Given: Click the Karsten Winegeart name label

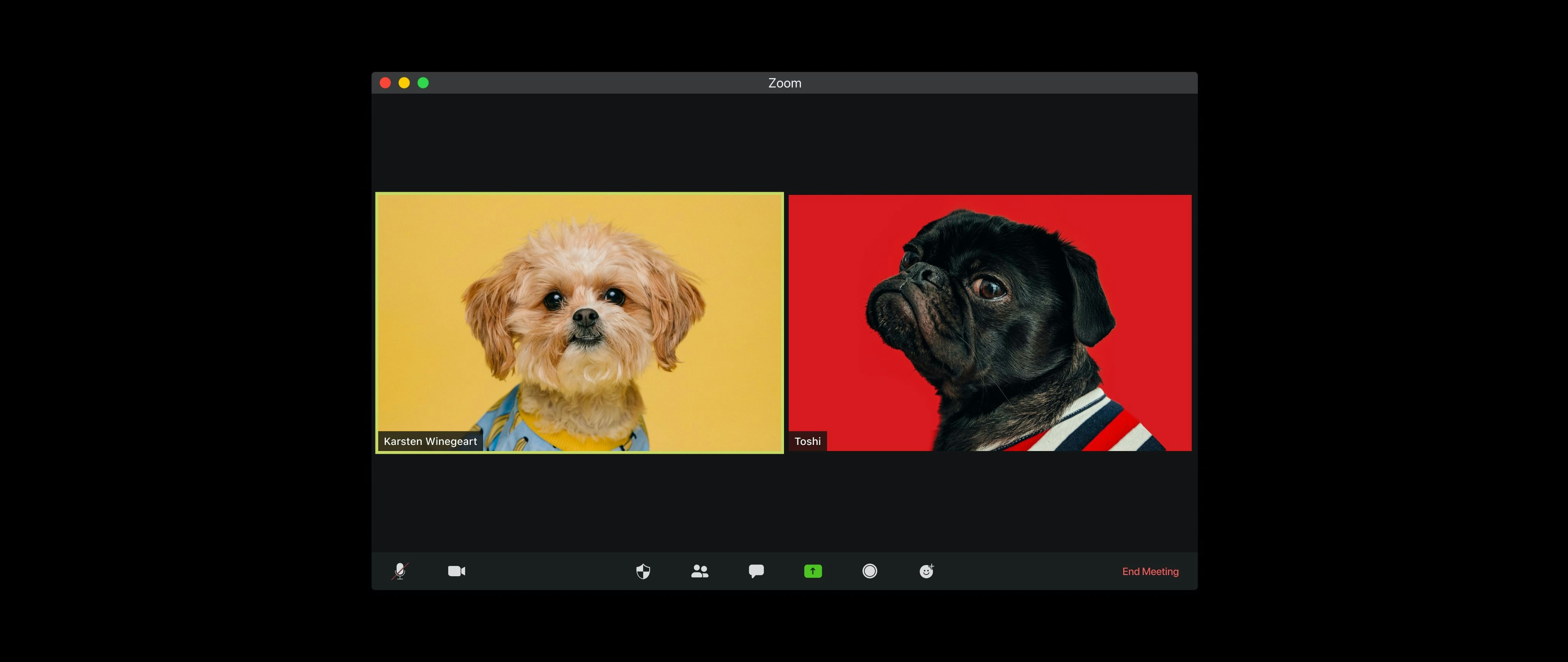Looking at the screenshot, I should pyautogui.click(x=430, y=441).
